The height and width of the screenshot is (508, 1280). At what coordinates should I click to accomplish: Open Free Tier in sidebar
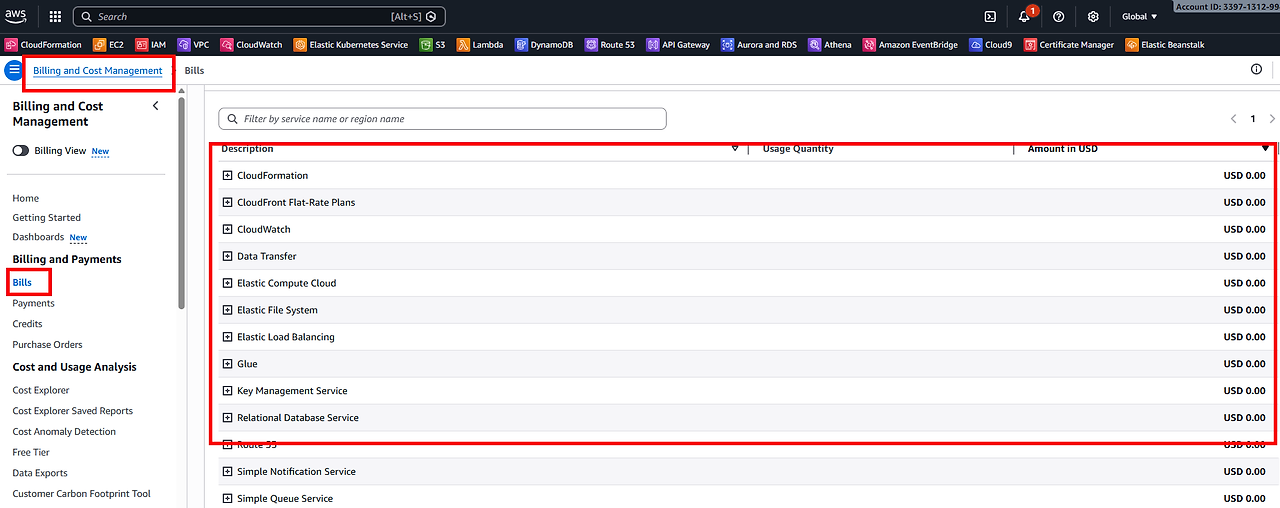tap(31, 452)
